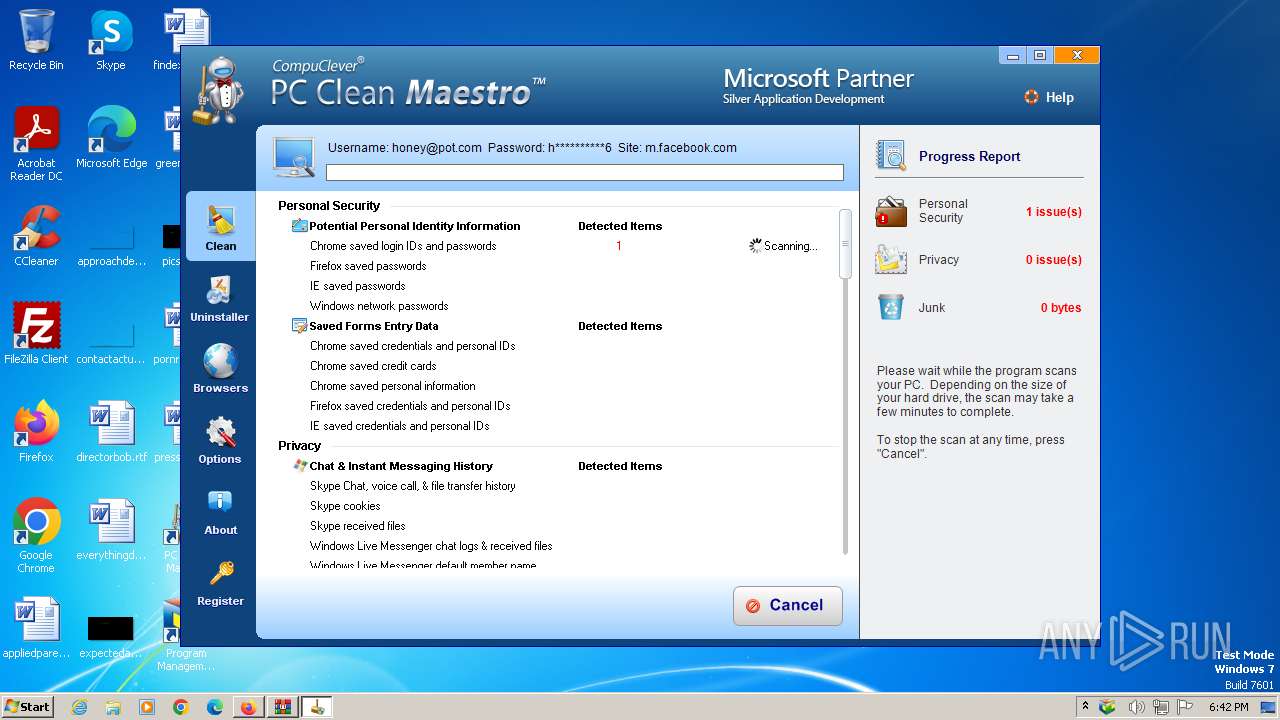Open Skype desktop shortcut
This screenshot has width=1280, height=720.
click(111, 40)
